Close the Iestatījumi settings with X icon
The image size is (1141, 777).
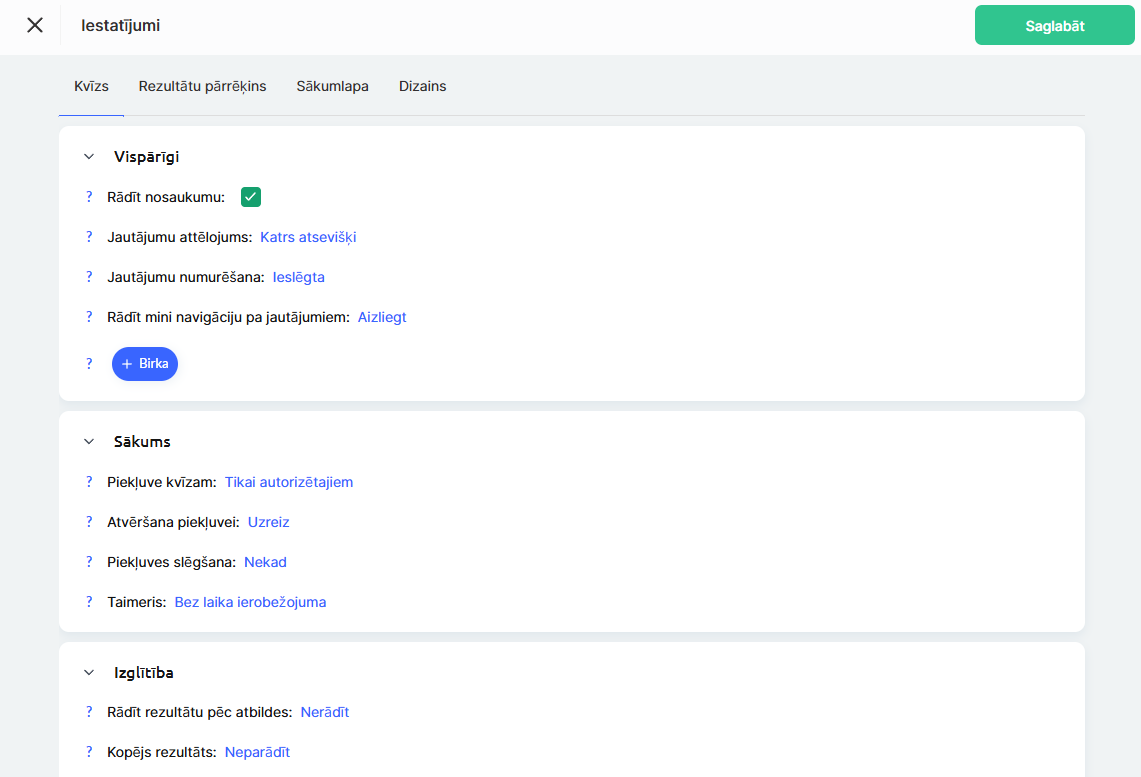(x=35, y=25)
